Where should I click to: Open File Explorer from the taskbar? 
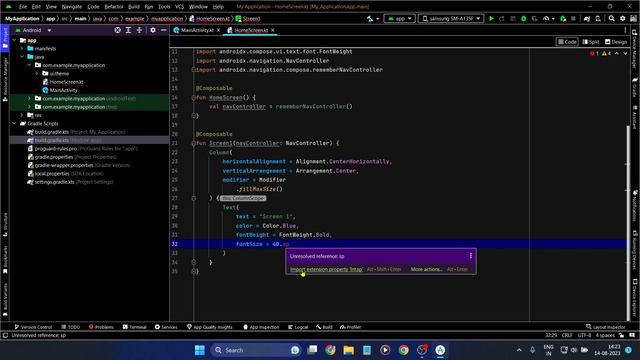pos(349,350)
